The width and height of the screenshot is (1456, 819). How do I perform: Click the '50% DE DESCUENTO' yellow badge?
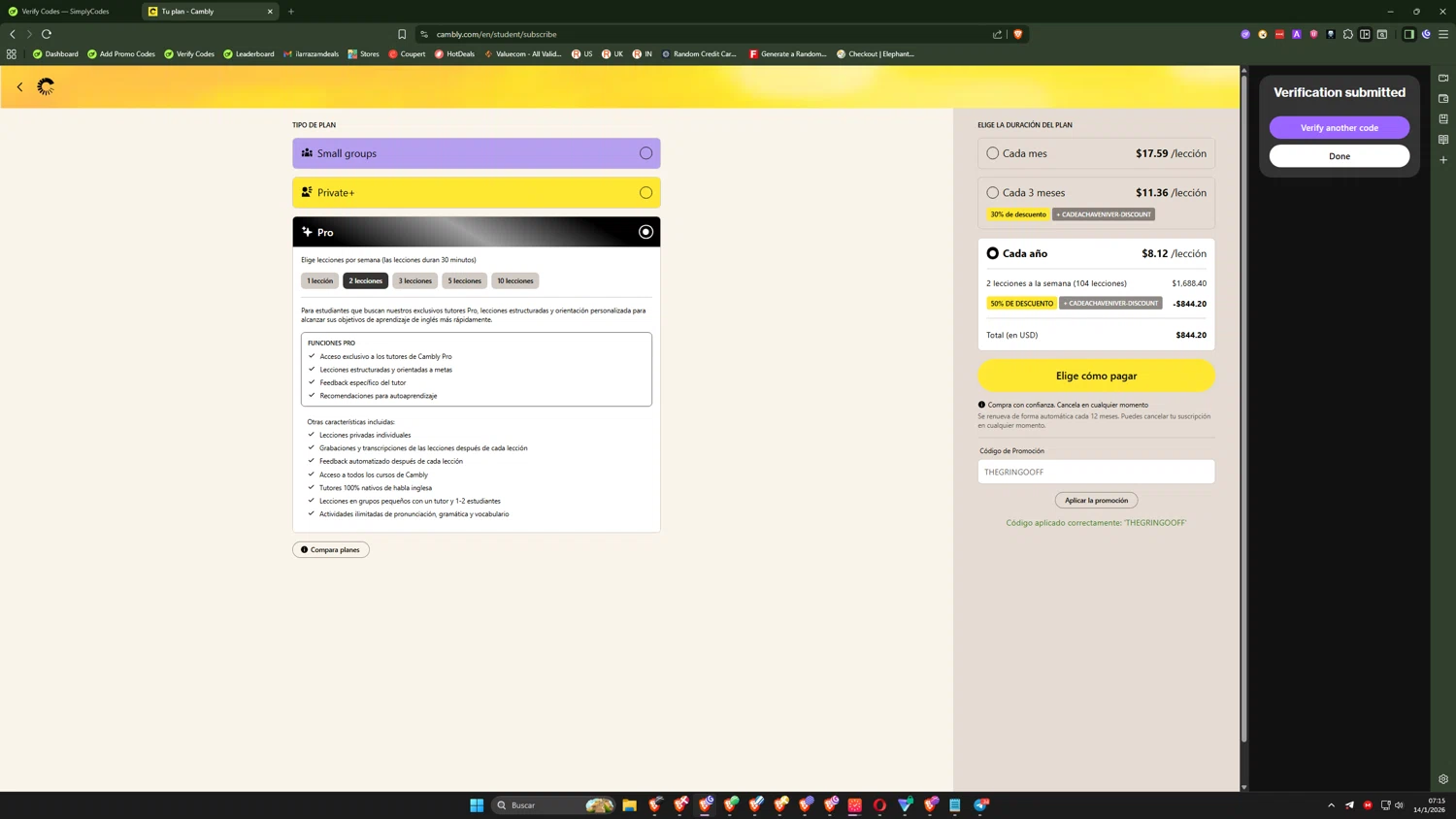pos(1021,304)
